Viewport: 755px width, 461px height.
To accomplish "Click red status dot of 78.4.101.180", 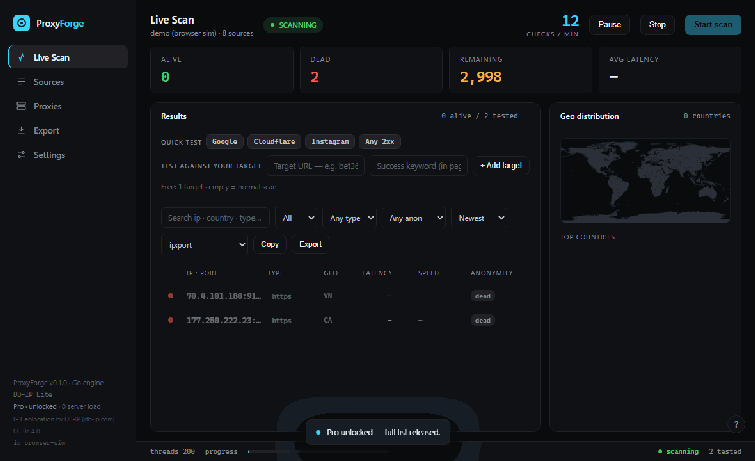I will pos(170,296).
